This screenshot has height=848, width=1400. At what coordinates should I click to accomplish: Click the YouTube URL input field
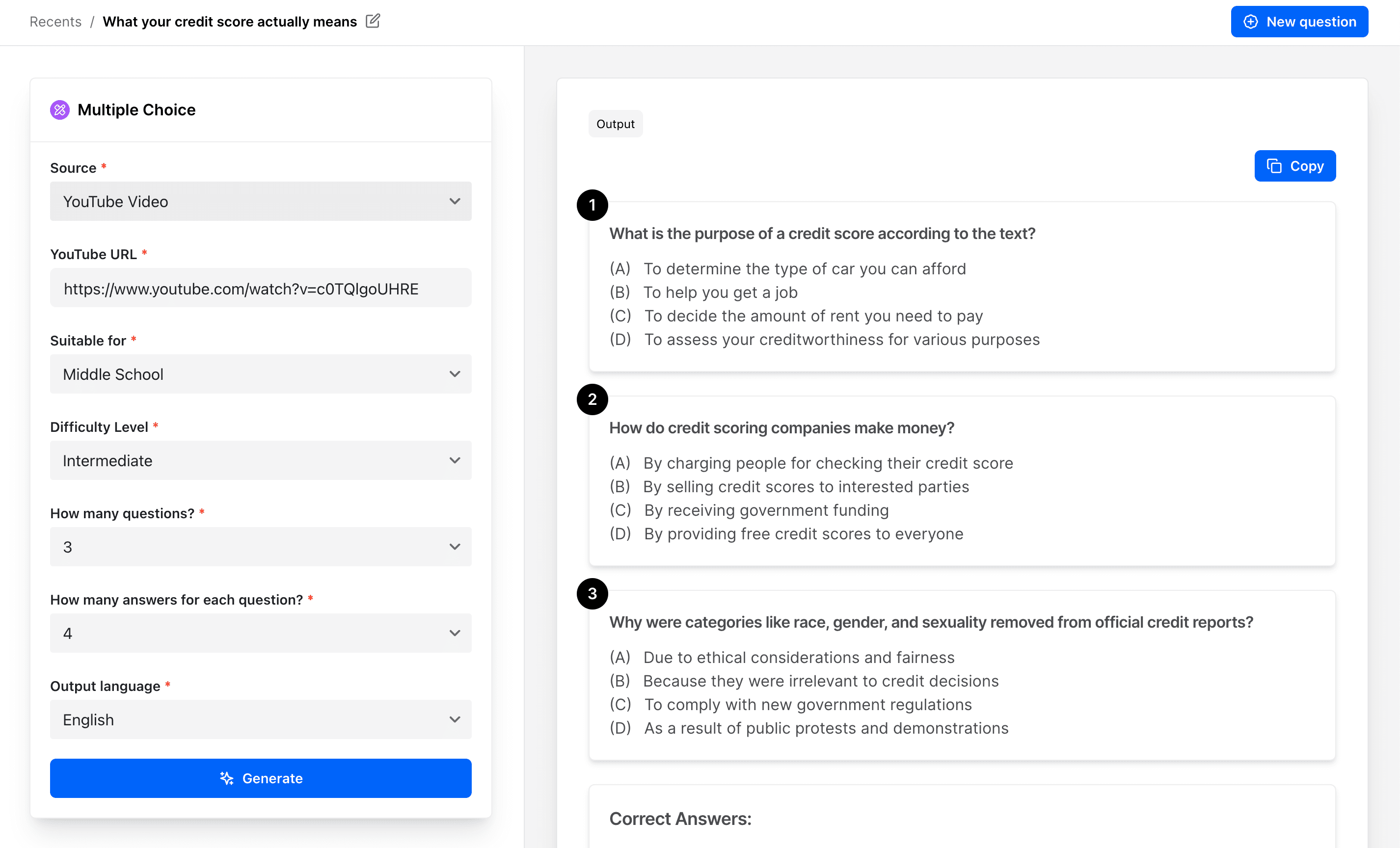[261, 288]
